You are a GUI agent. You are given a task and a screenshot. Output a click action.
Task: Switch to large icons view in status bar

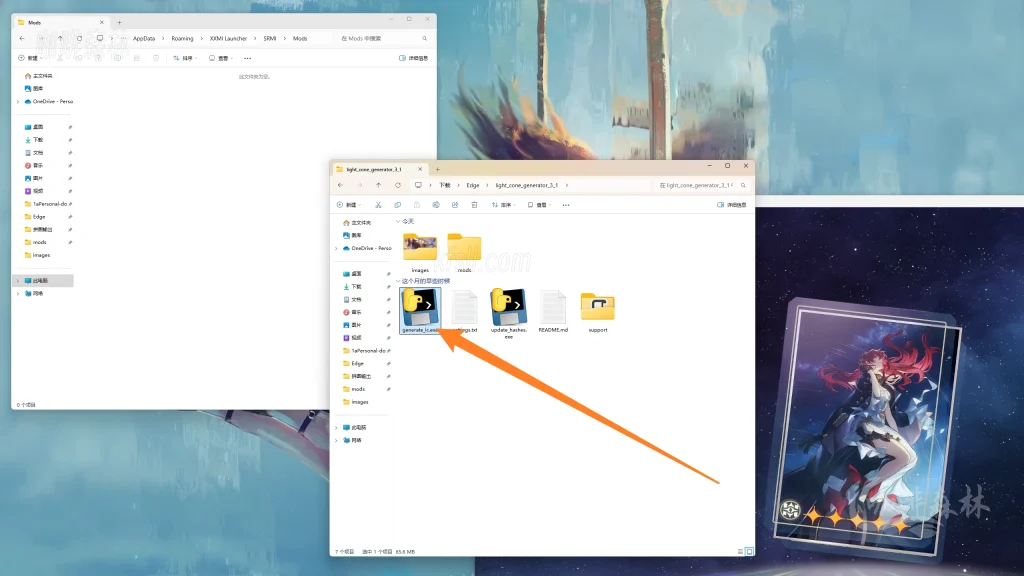pyautogui.click(x=749, y=551)
